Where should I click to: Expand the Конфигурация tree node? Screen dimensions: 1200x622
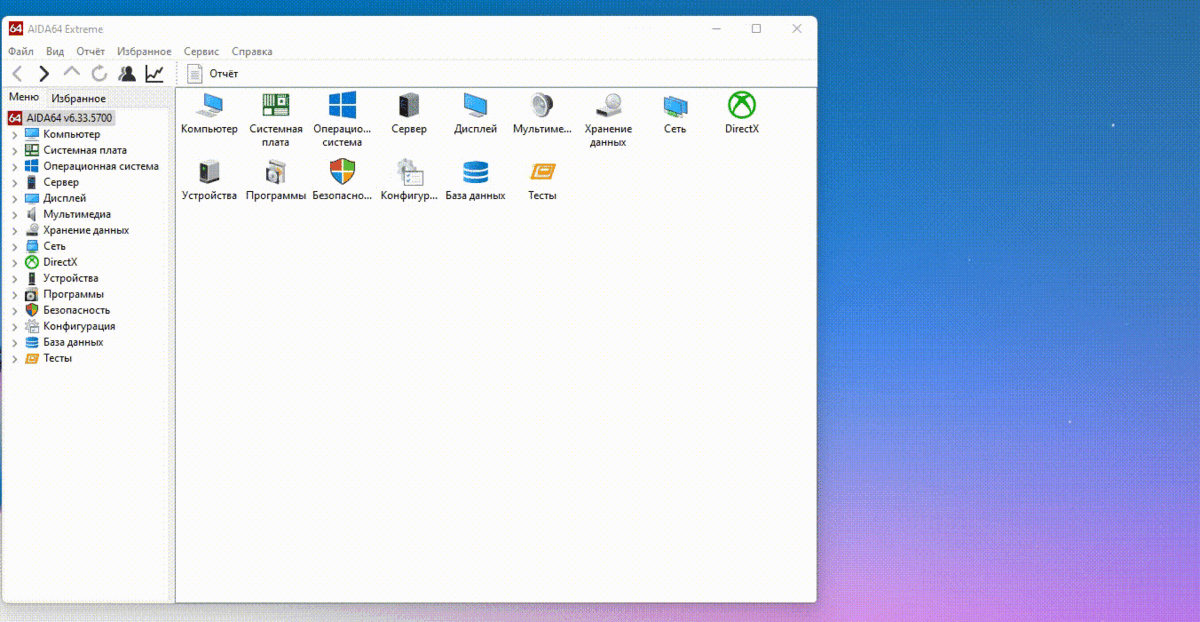(15, 327)
